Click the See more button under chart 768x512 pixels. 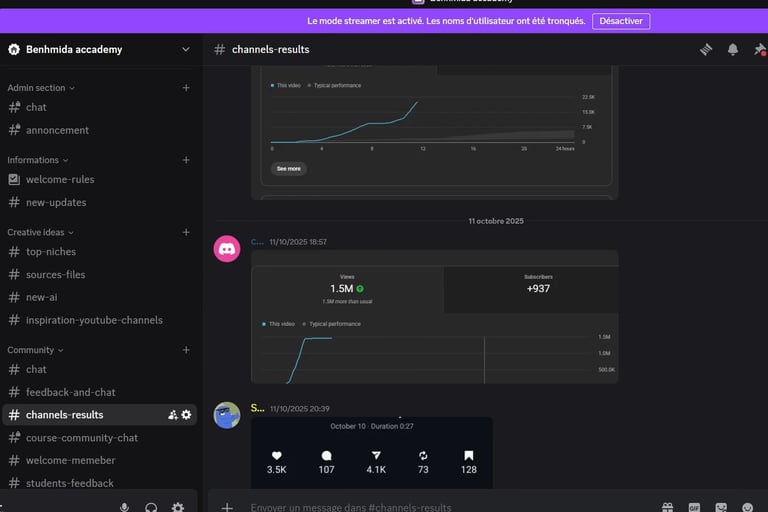tap(288, 169)
